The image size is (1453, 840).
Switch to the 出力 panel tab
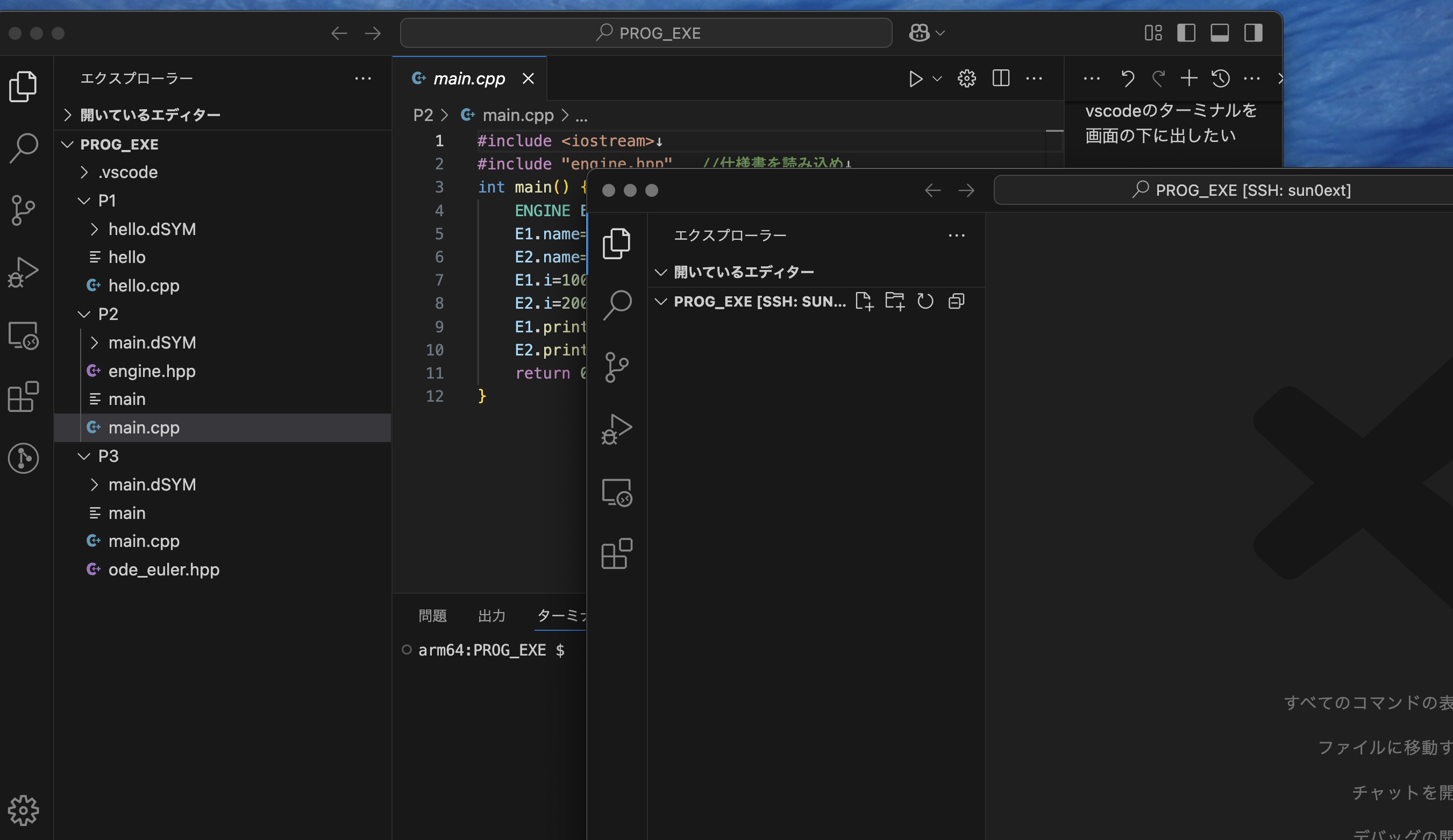(x=492, y=616)
